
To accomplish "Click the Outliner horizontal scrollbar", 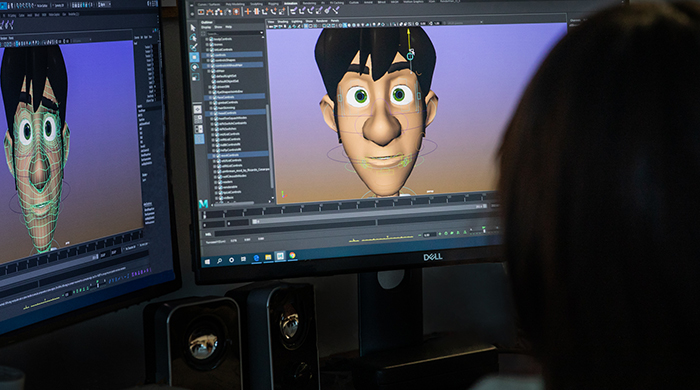I will click(235, 203).
